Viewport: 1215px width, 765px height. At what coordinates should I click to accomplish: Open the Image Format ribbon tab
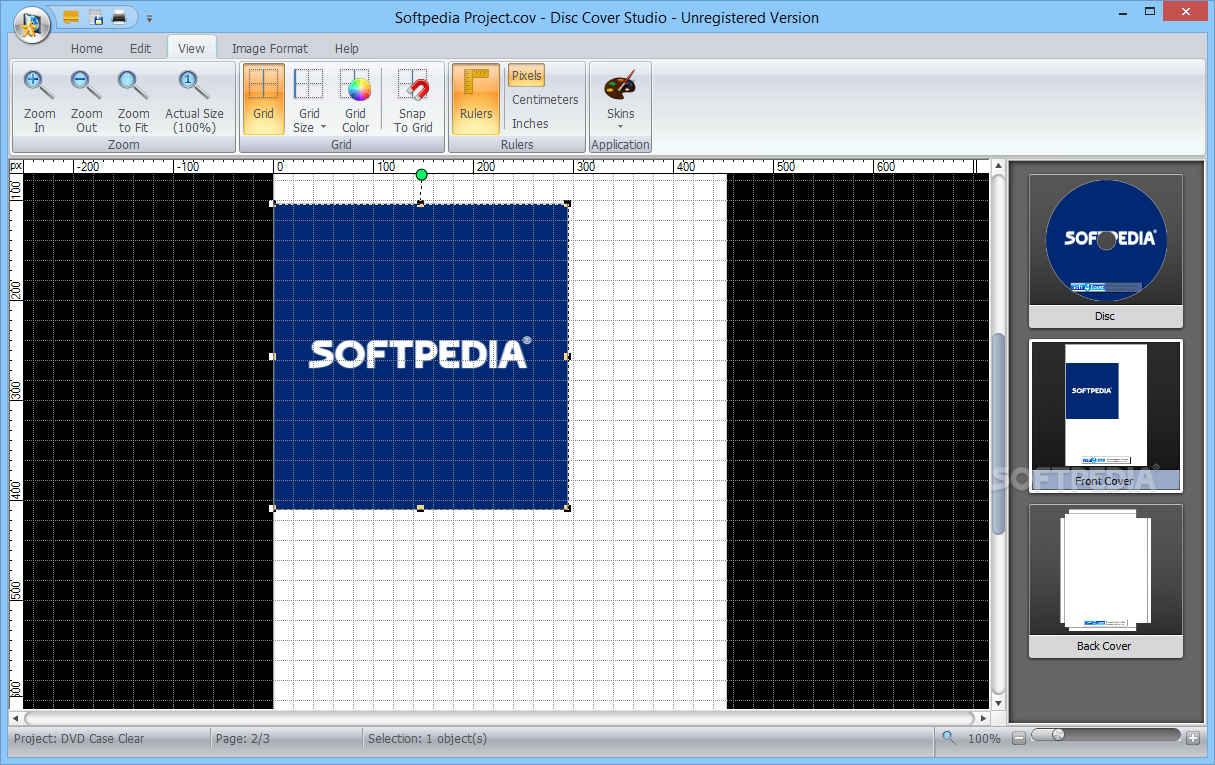[270, 48]
